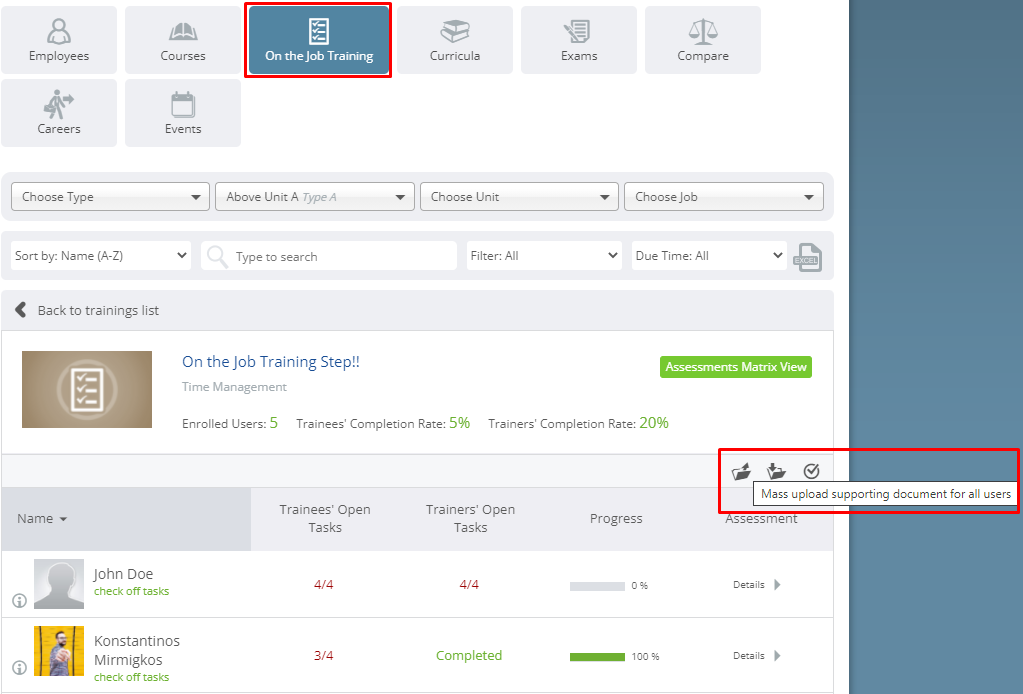Image resolution: width=1023 pixels, height=694 pixels.
Task: Open the Above Unit A dropdown
Action: (315, 196)
